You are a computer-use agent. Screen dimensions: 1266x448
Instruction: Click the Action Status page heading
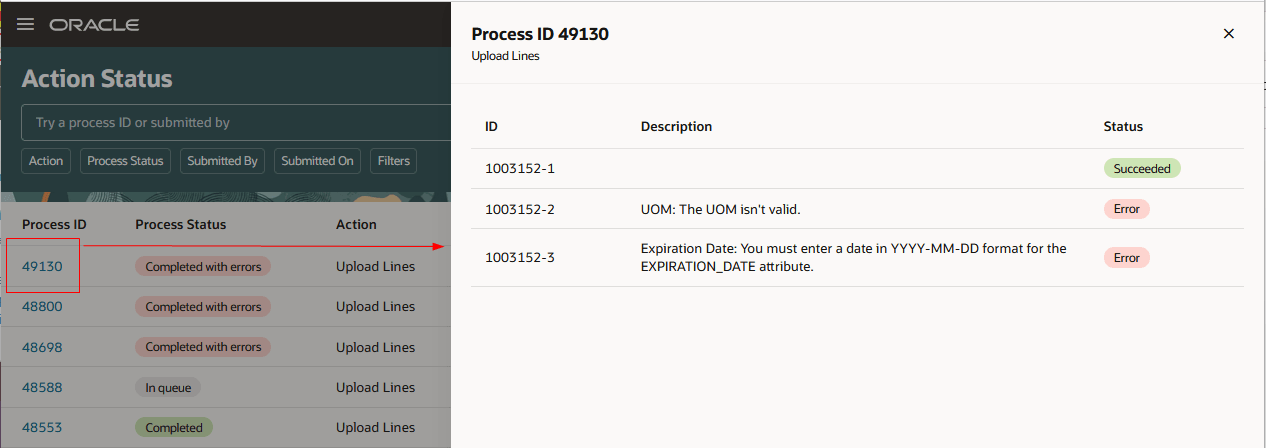pos(97,78)
